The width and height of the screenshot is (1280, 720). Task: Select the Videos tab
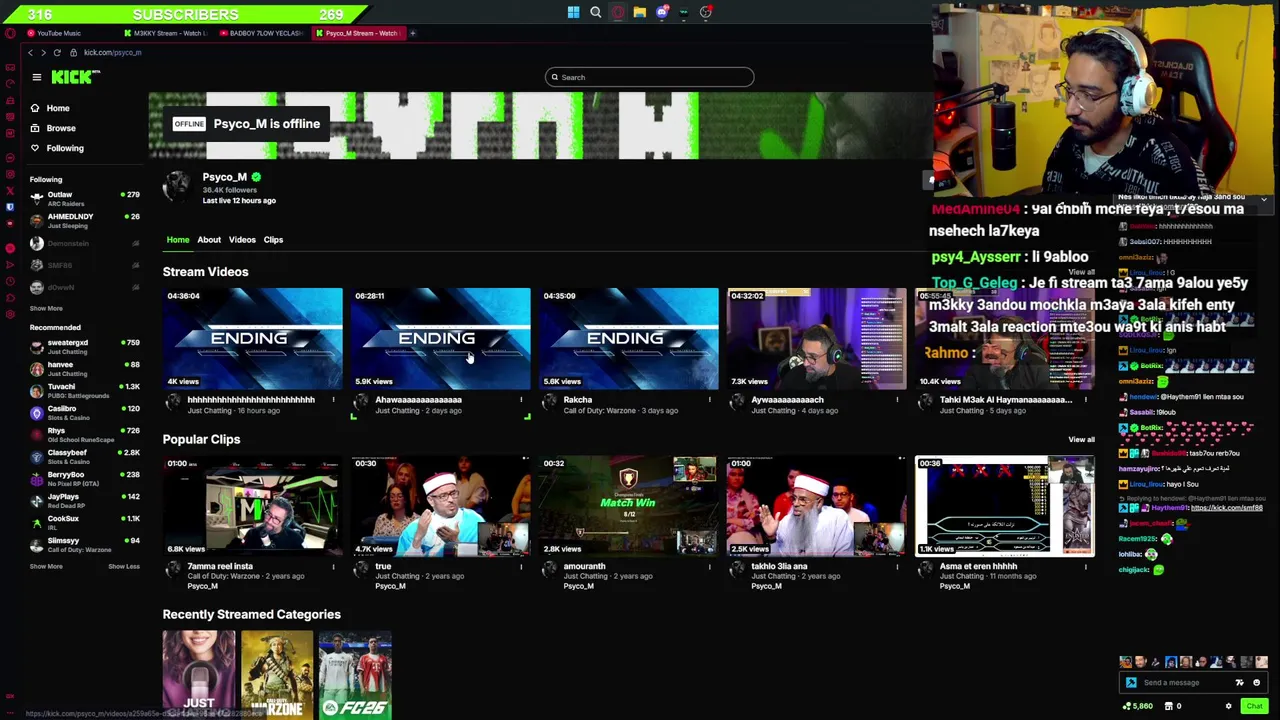tap(242, 240)
